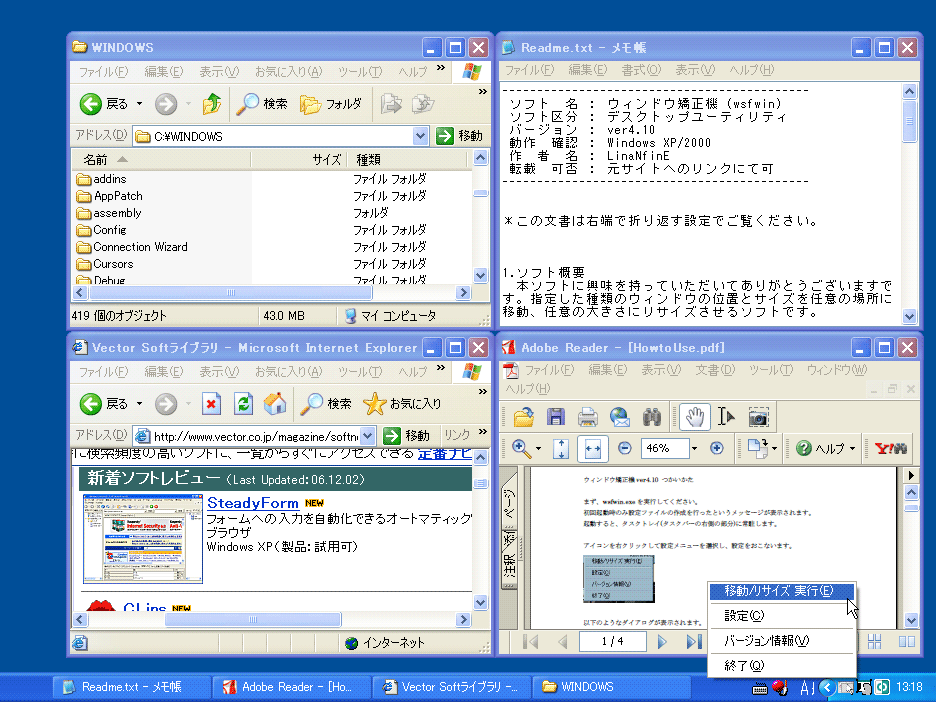This screenshot has height=702, width=936.
Task: Click the 1 / 4 page number field
Action: [x=612, y=642]
